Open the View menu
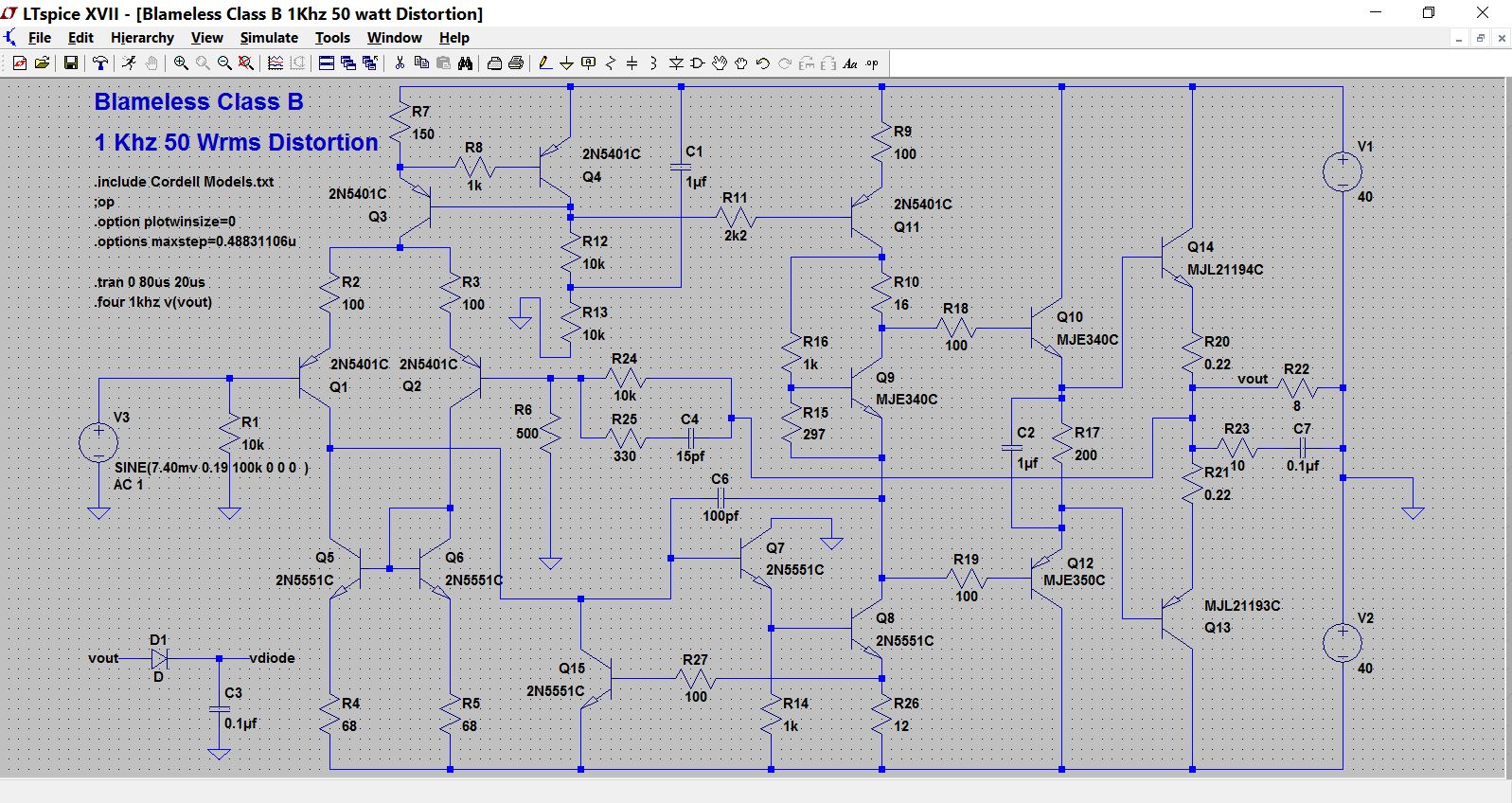The height and width of the screenshot is (803, 1512). pos(206,38)
